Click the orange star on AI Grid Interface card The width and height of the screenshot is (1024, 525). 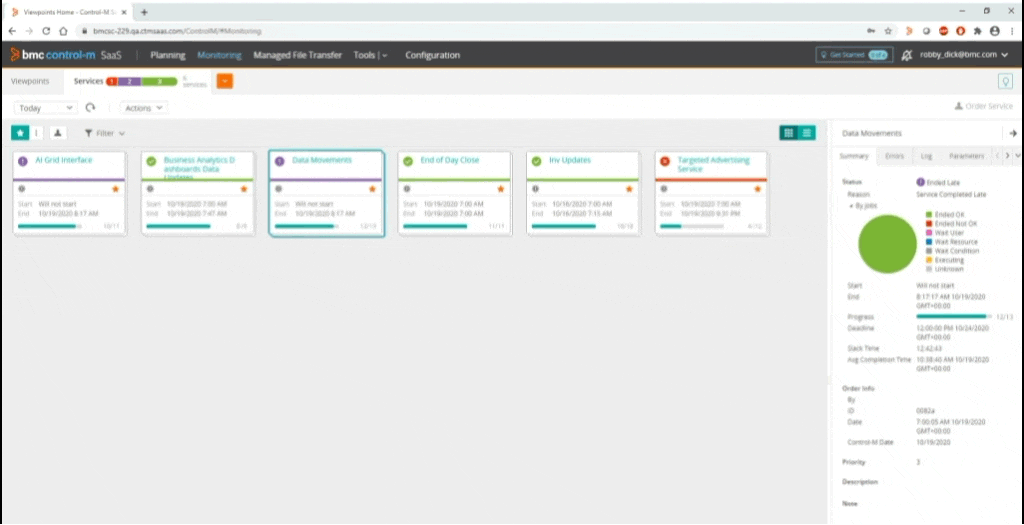click(116, 188)
